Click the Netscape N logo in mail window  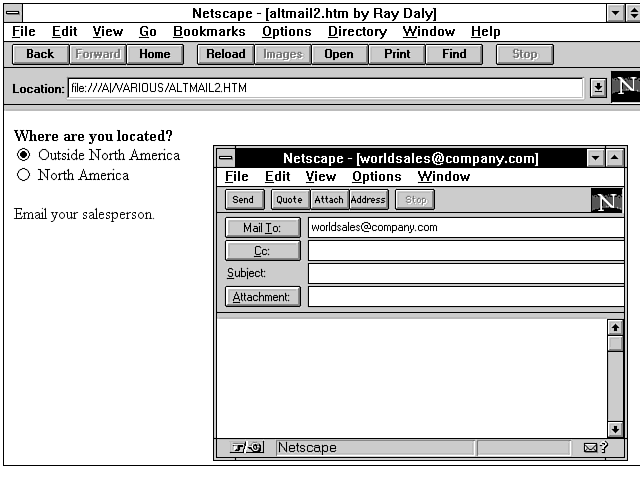pos(607,200)
